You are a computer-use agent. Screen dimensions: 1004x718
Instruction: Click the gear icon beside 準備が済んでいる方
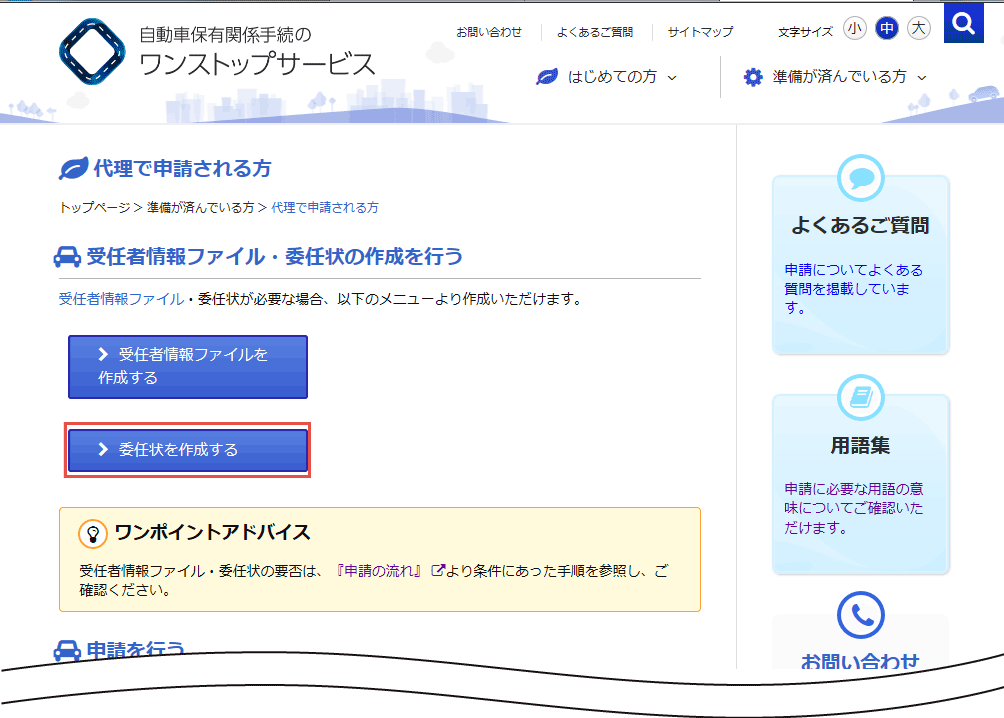point(753,78)
